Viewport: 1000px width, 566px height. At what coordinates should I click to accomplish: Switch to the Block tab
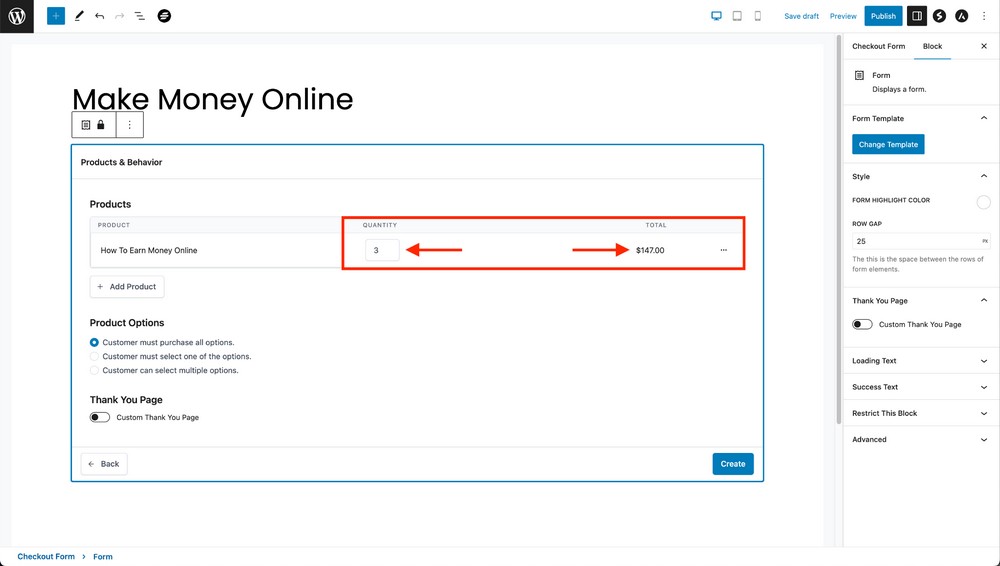click(x=932, y=46)
